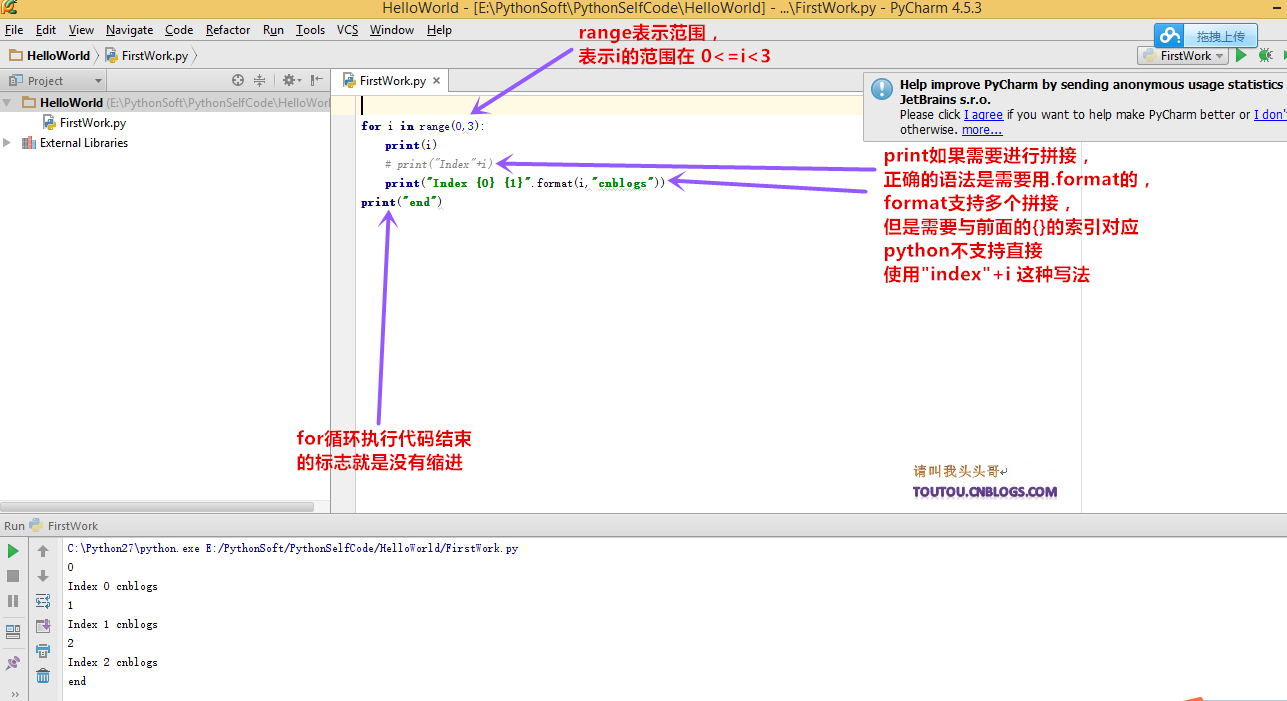Stop the process with the square icon
This screenshot has width=1287, height=701.
(x=13, y=576)
